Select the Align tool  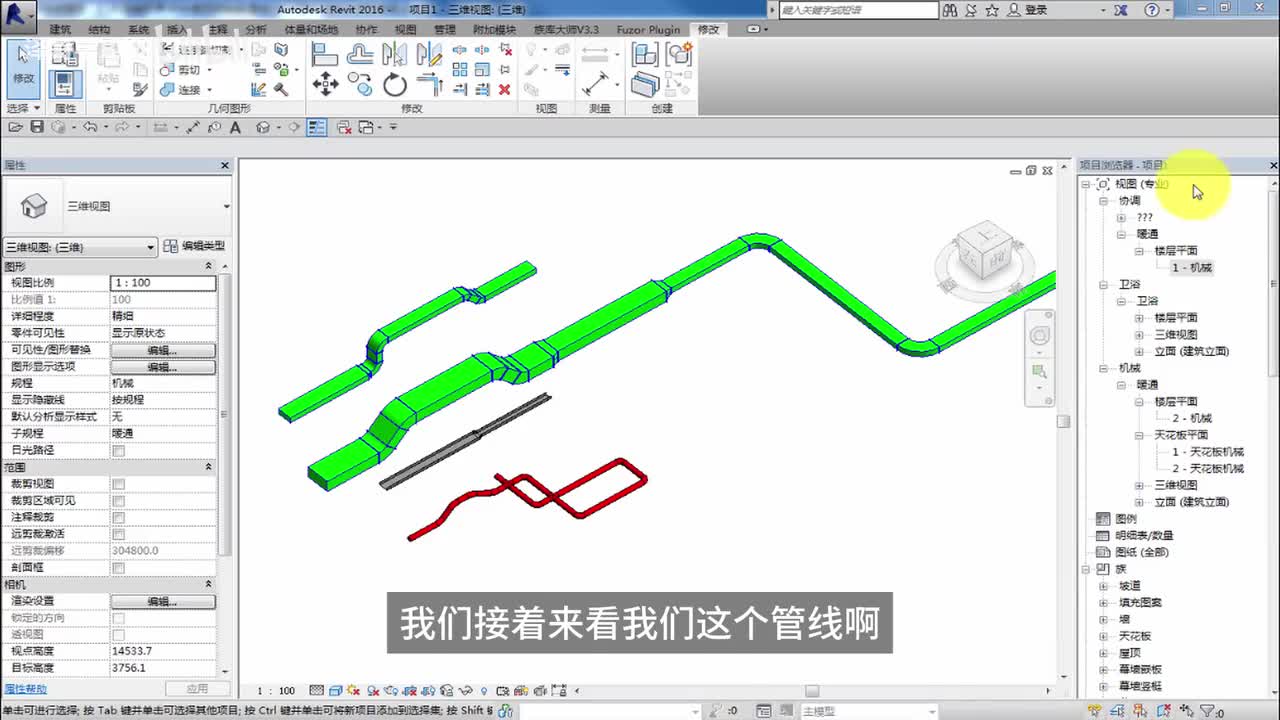click(x=325, y=54)
